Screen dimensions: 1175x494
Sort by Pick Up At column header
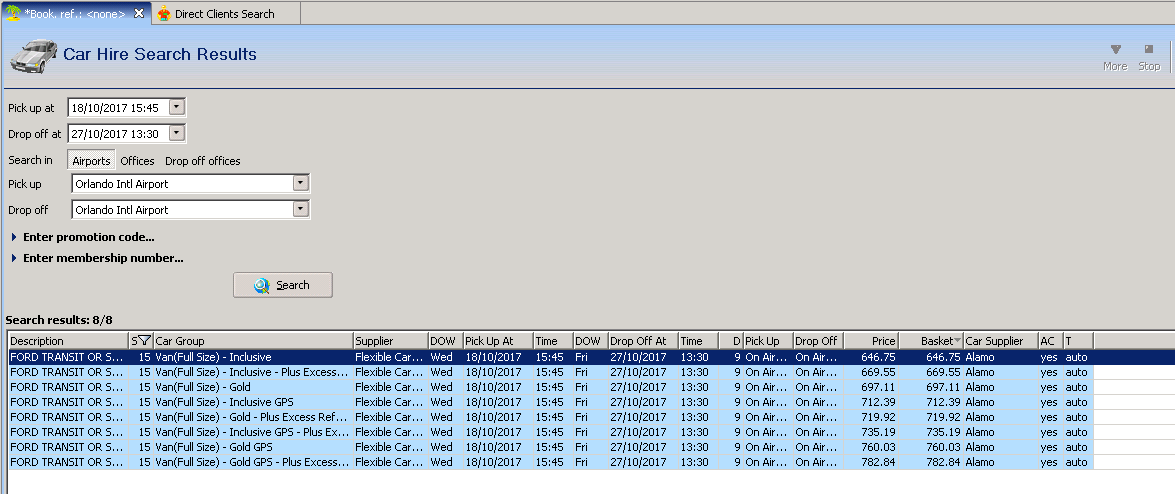tap(498, 341)
